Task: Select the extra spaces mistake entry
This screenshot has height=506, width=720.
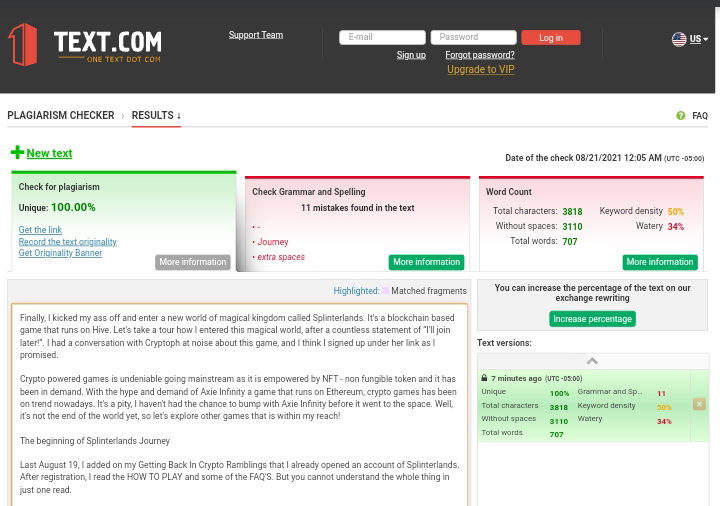Action: coord(281,257)
